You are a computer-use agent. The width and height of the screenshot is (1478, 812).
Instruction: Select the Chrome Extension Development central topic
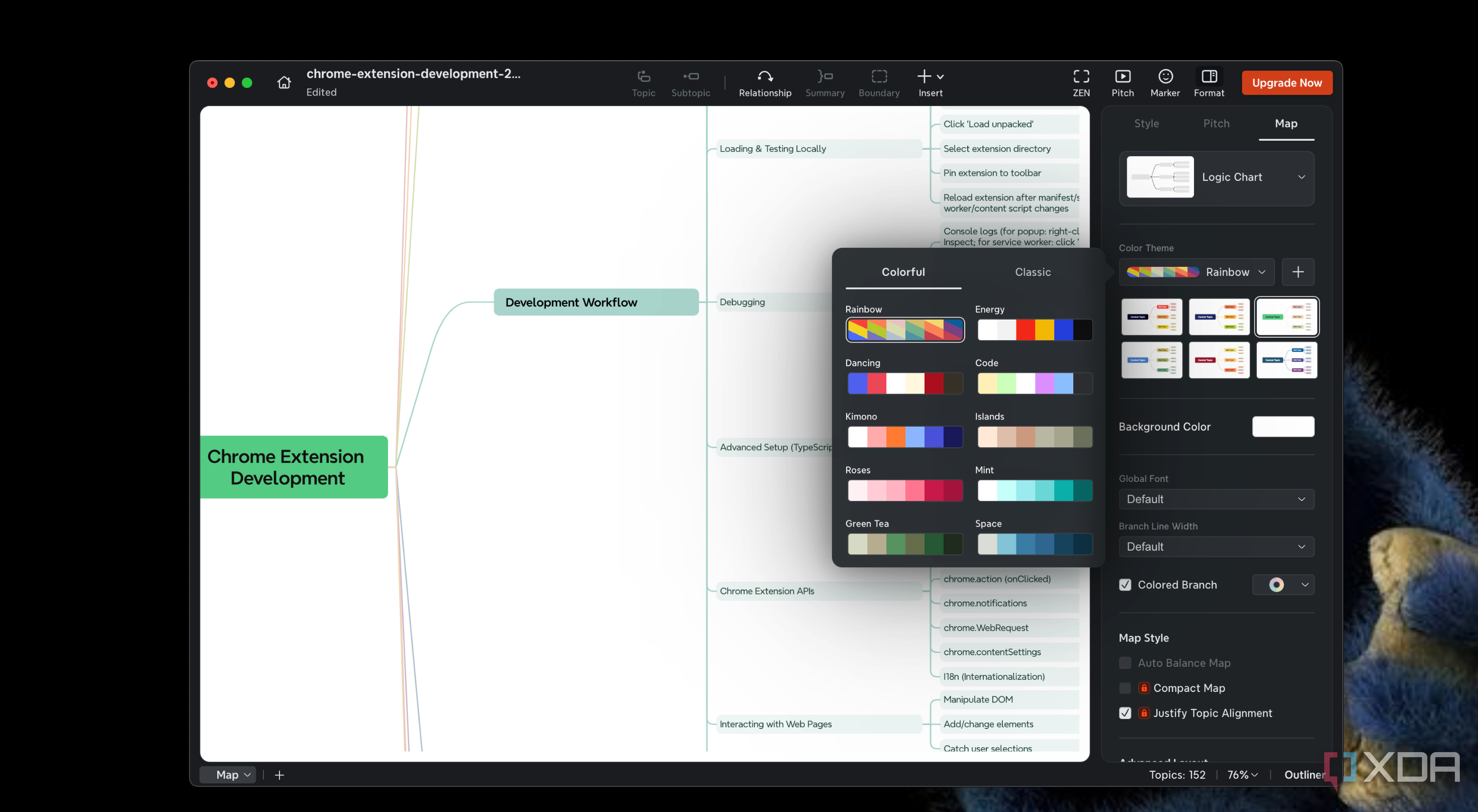coord(294,467)
